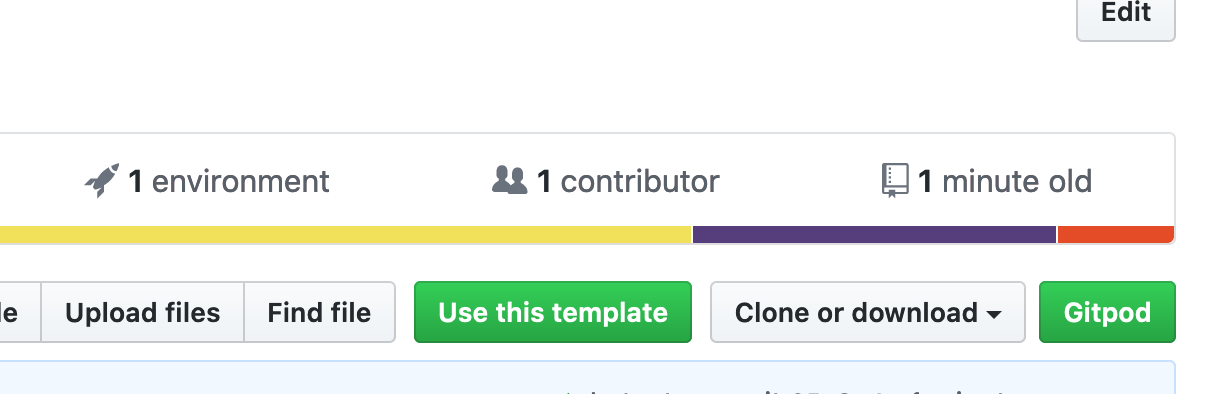Click the yellow segment of the language bar

[x=346, y=235]
